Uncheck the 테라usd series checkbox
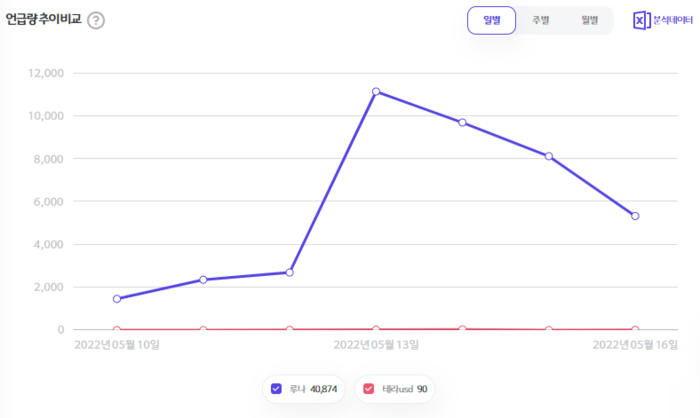 pos(369,389)
